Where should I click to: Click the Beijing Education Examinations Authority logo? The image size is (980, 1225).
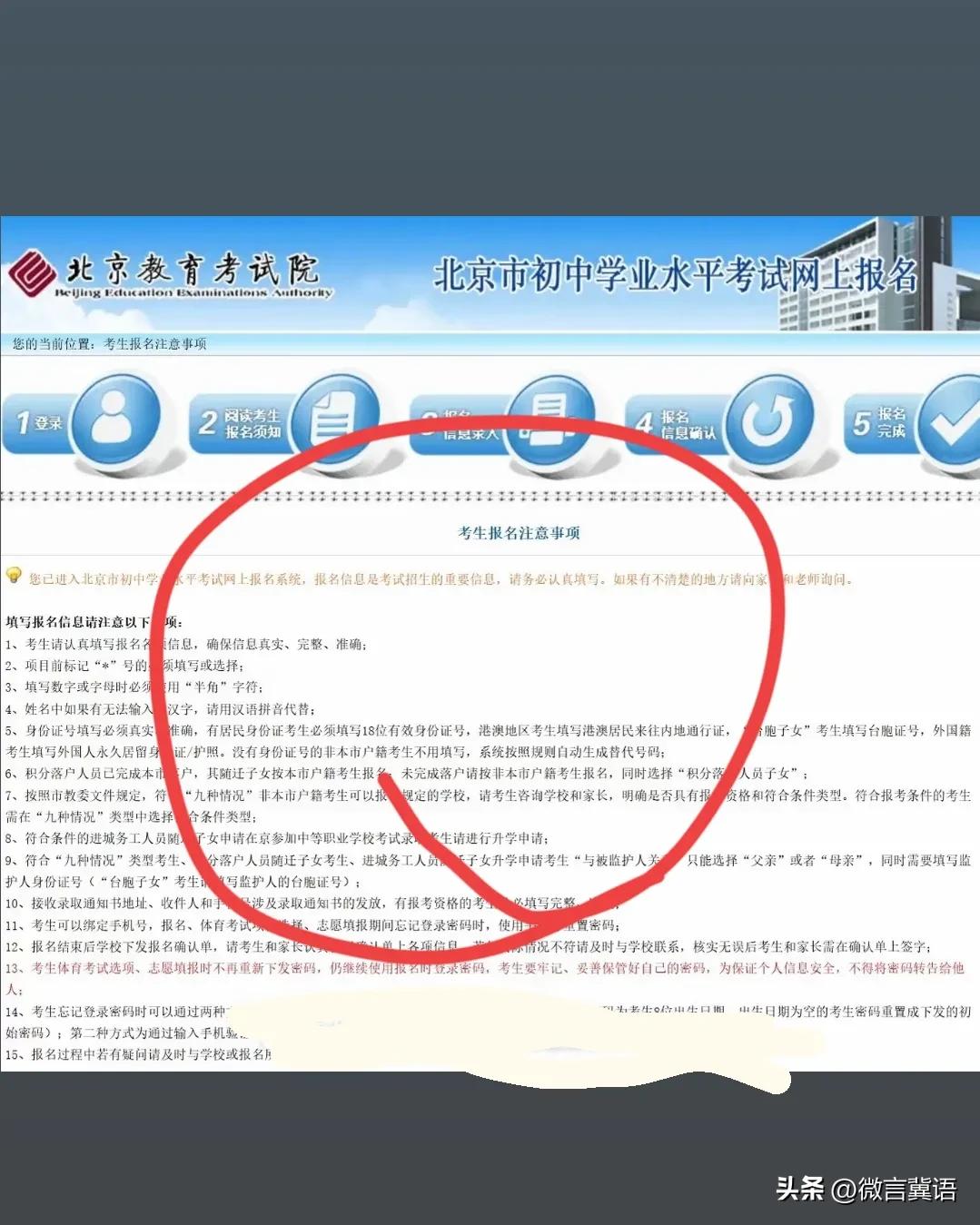(171, 275)
